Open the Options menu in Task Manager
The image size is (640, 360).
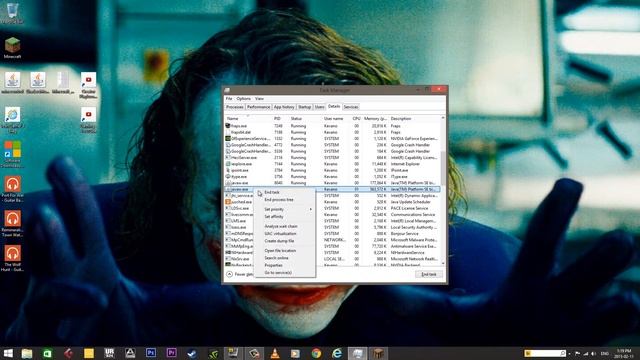coord(243,99)
